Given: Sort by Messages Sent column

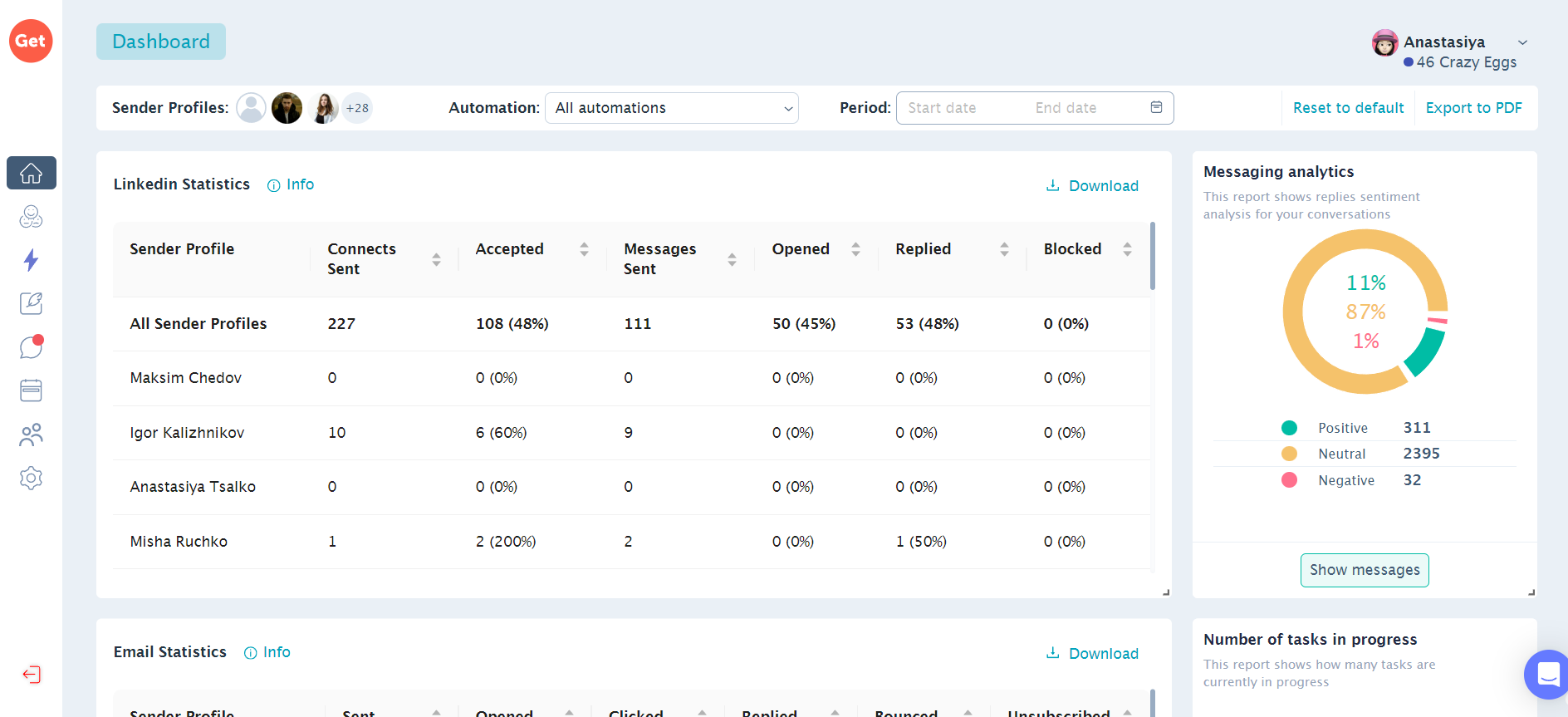Looking at the screenshot, I should tap(732, 259).
